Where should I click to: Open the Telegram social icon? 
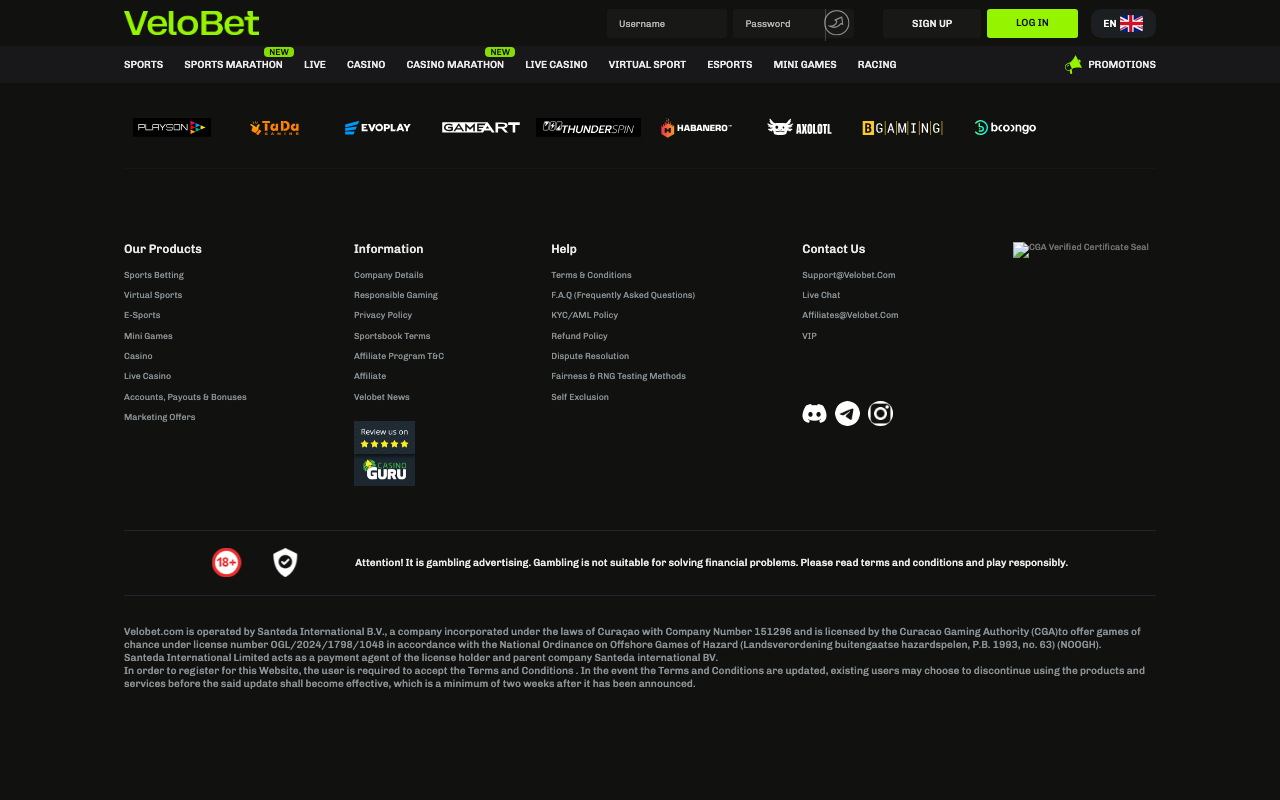click(847, 414)
